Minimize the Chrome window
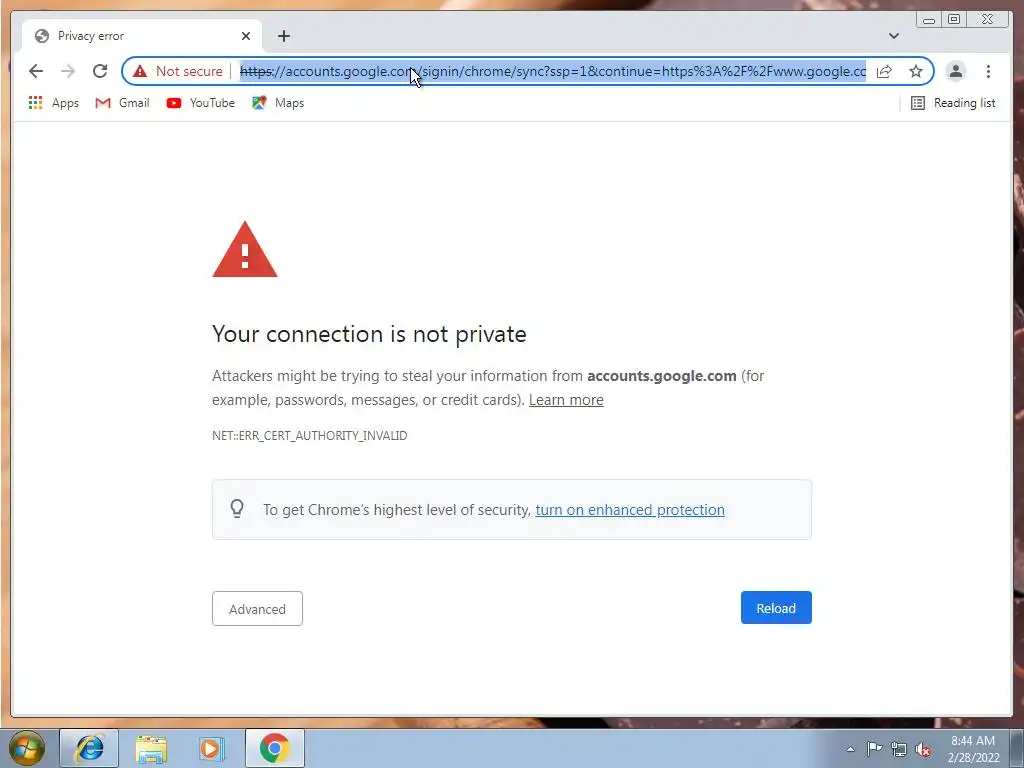Viewport: 1024px width, 768px height. tap(929, 20)
